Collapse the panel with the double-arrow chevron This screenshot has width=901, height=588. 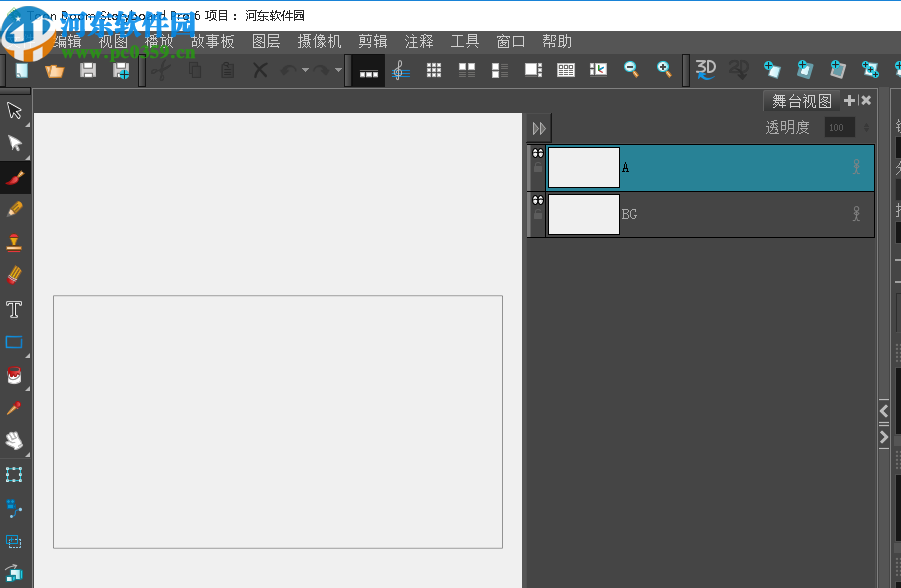(539, 127)
